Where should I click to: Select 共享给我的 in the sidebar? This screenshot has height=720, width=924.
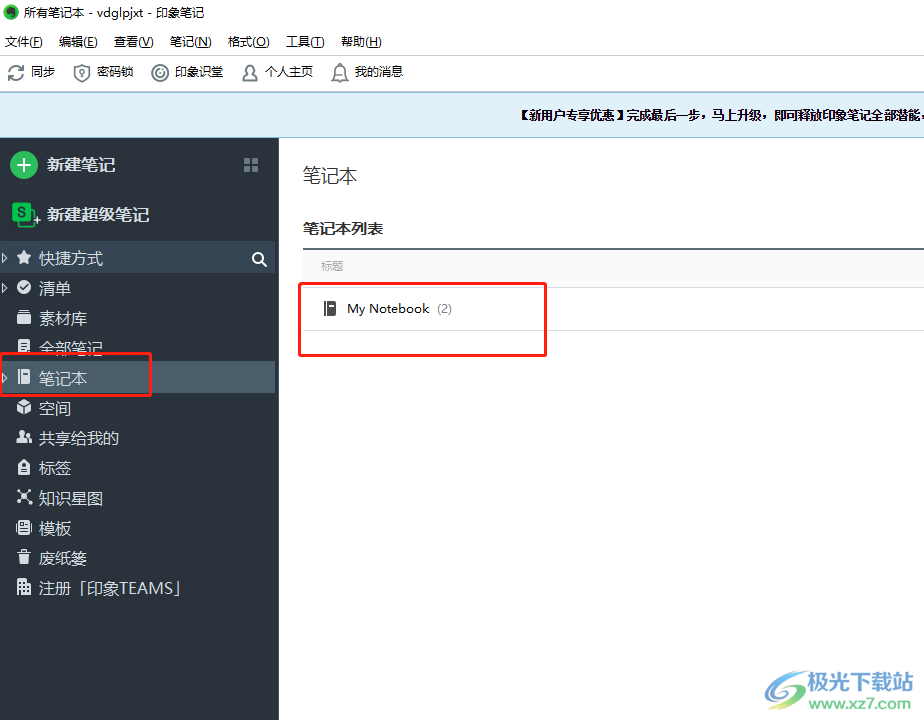point(79,438)
